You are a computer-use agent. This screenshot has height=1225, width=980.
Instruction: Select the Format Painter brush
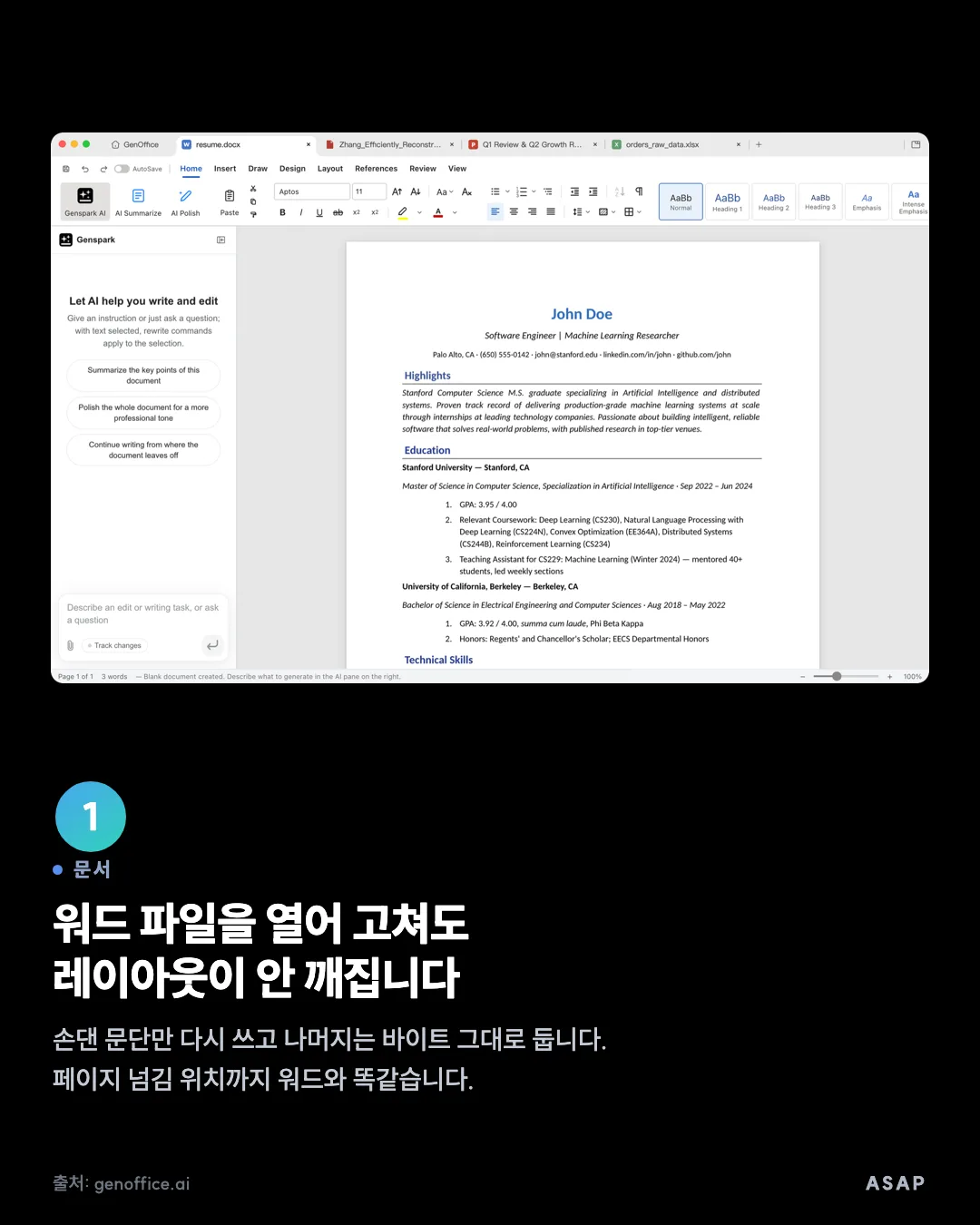pos(253,214)
